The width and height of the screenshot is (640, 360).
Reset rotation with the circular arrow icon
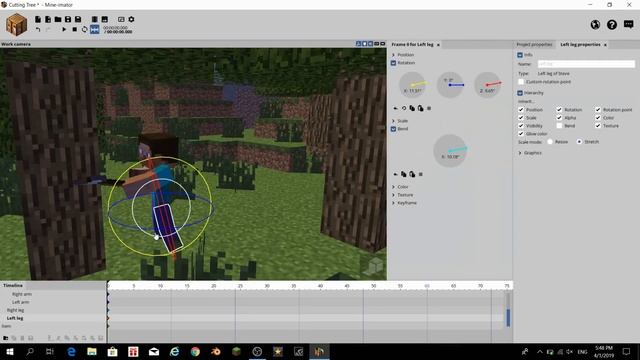pos(404,108)
